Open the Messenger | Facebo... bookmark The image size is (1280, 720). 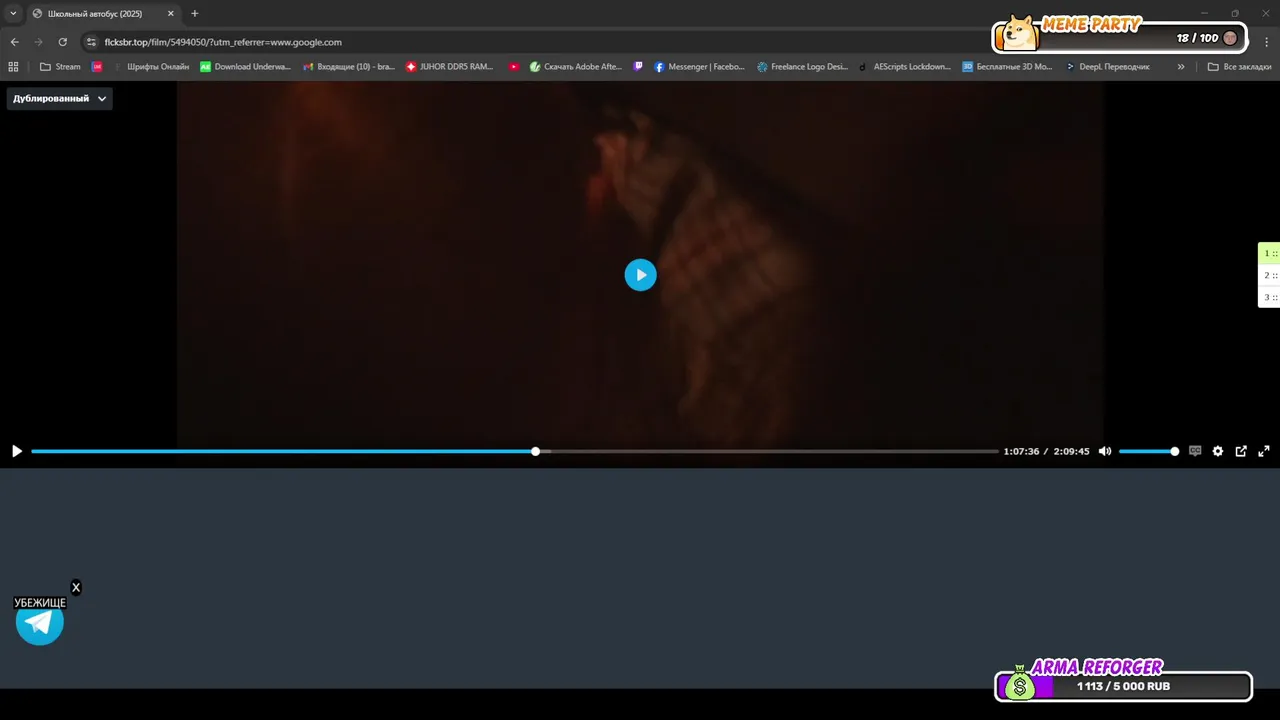click(700, 67)
